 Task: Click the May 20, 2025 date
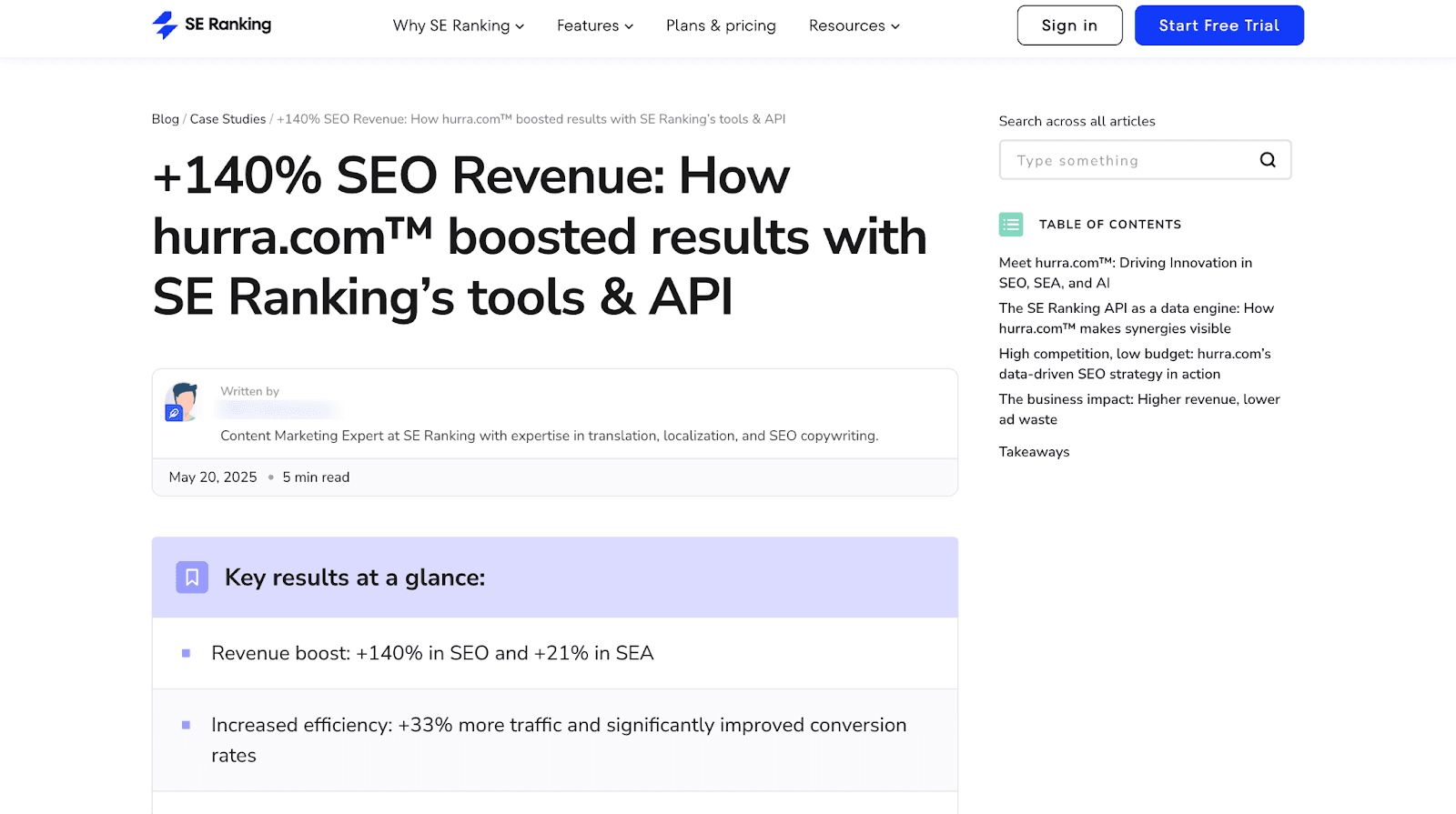(213, 477)
